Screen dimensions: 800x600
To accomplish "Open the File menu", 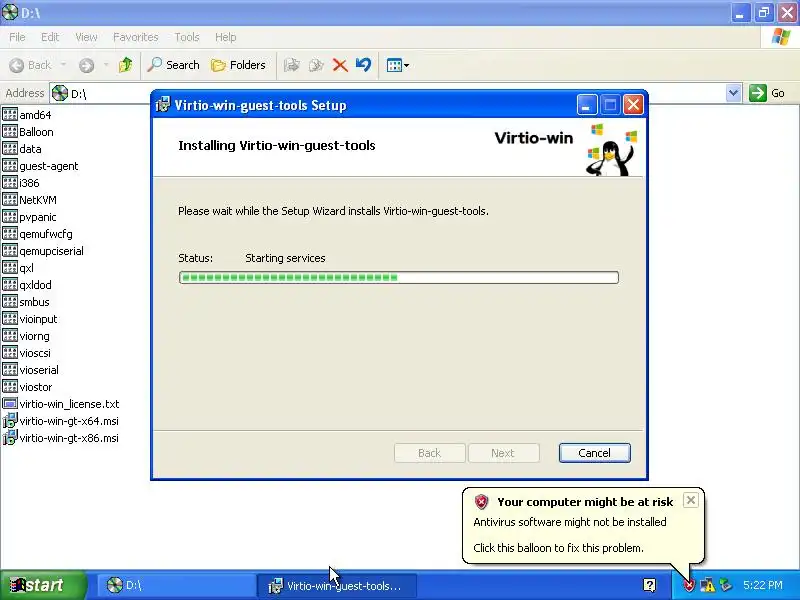I will pyautogui.click(x=17, y=37).
